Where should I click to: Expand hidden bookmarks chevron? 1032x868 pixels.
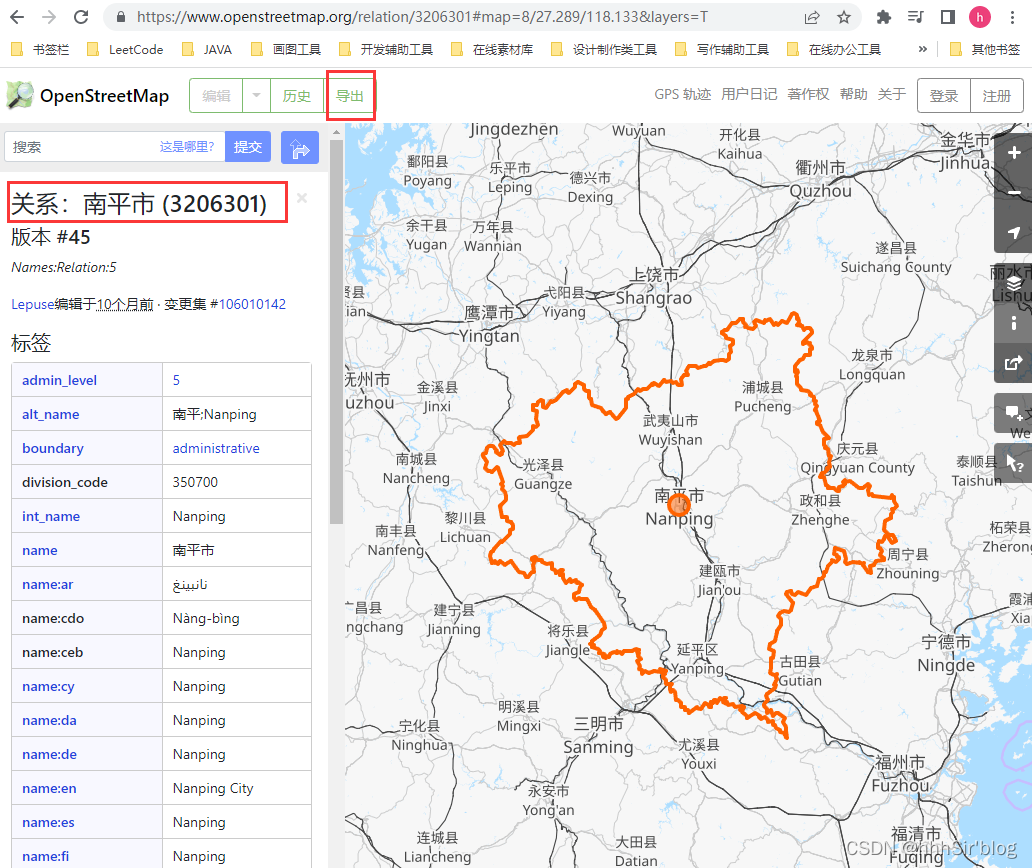click(x=923, y=49)
